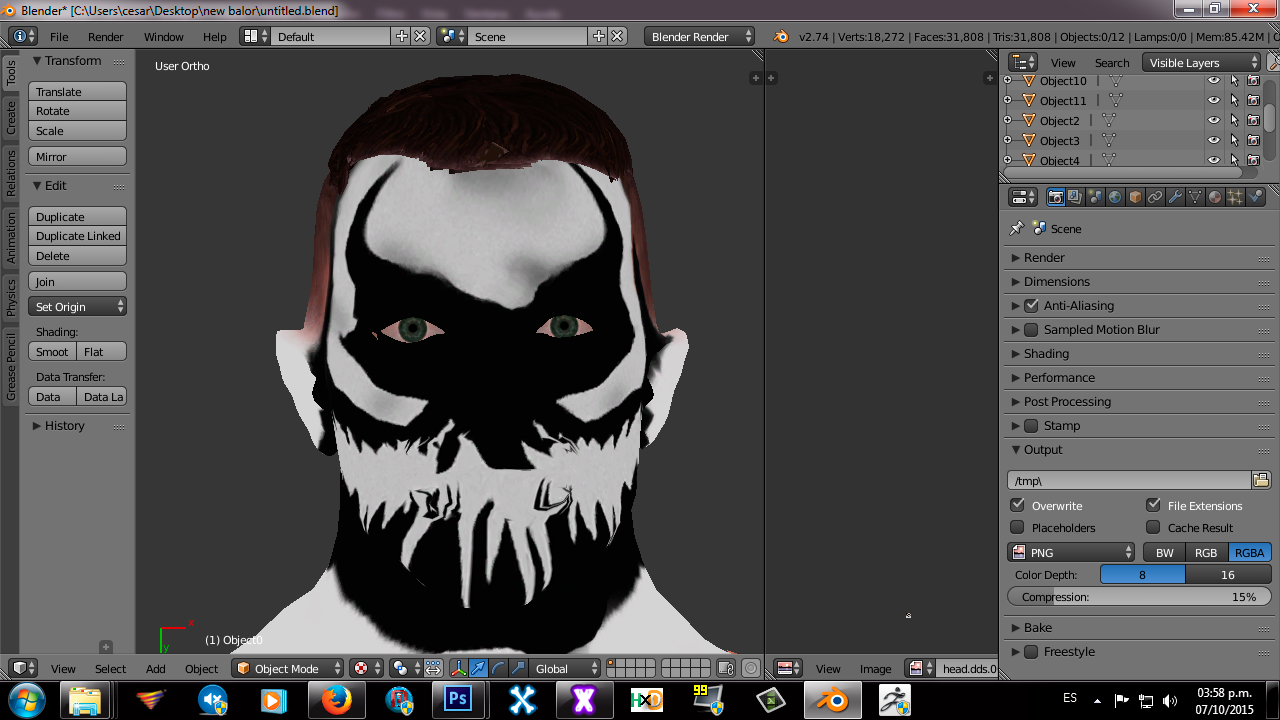Open Firefox from the taskbar
This screenshot has width=1280, height=720.
tap(336, 700)
